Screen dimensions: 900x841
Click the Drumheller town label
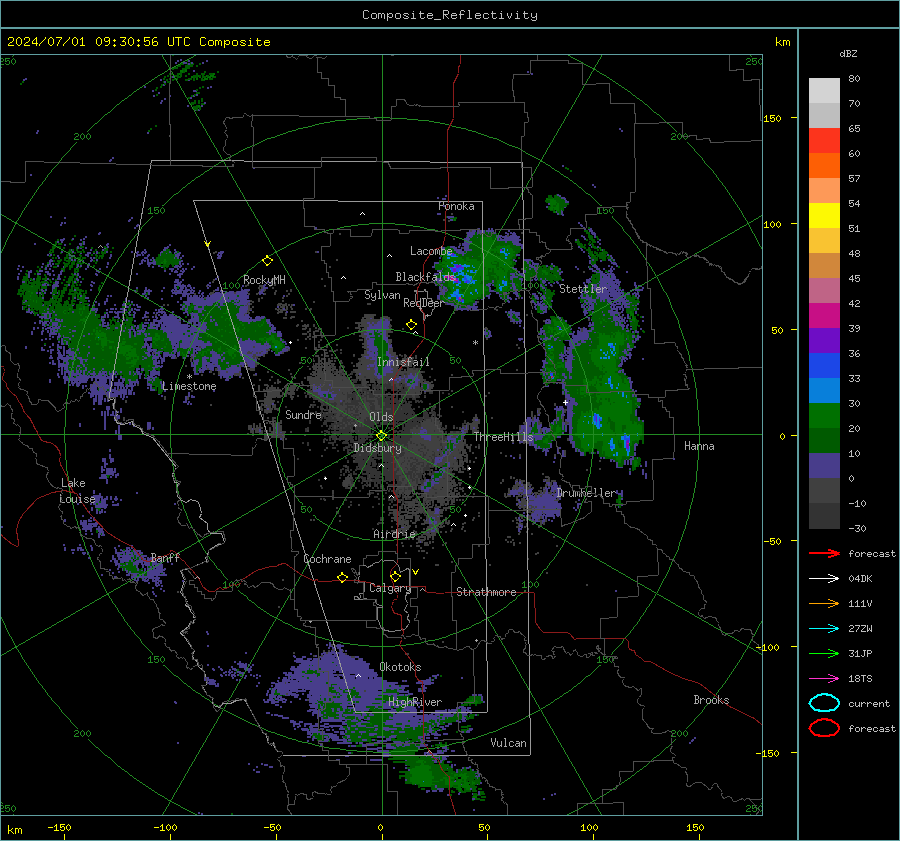(x=587, y=493)
